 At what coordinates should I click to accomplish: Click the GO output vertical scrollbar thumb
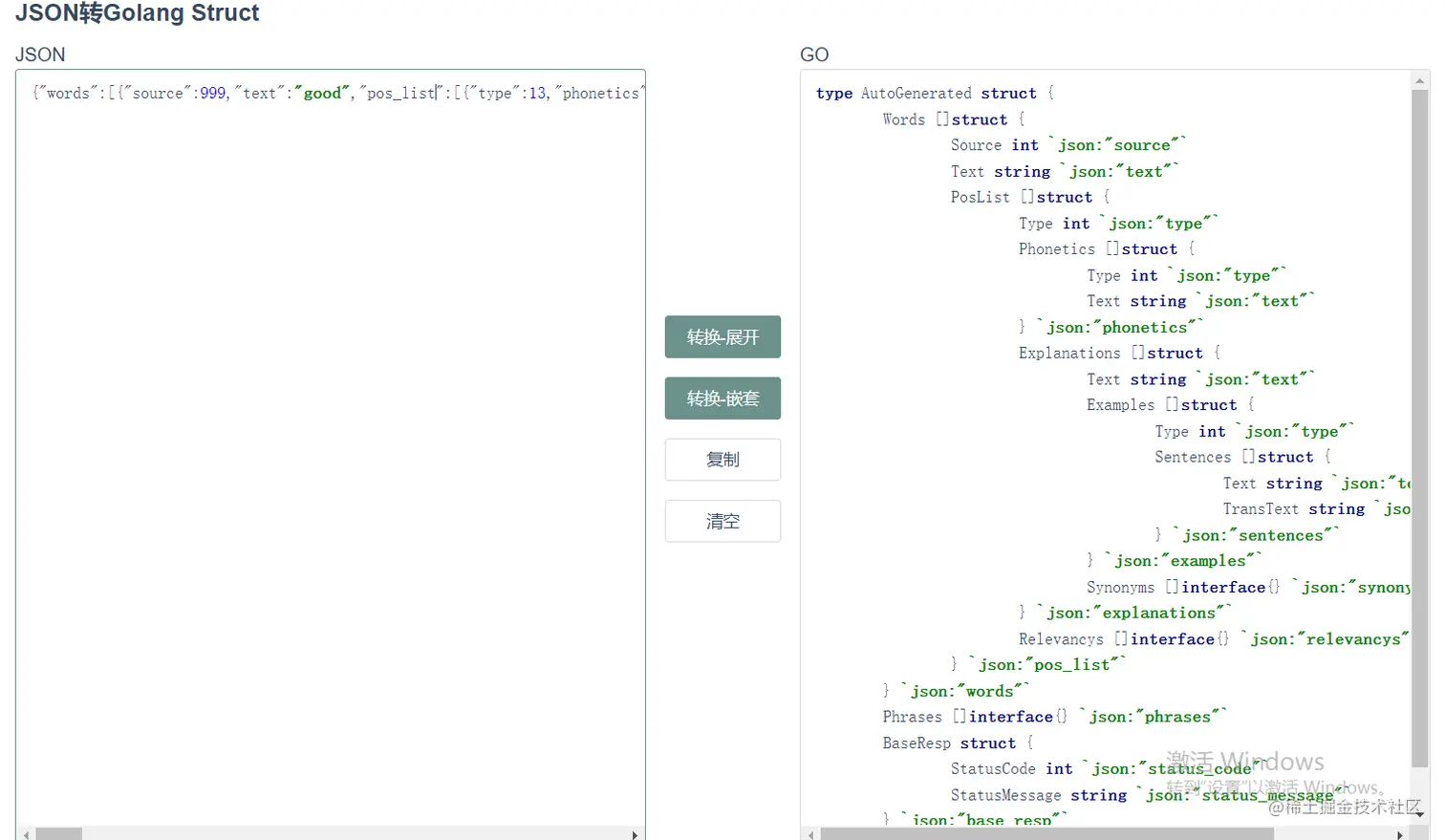(x=1420, y=428)
